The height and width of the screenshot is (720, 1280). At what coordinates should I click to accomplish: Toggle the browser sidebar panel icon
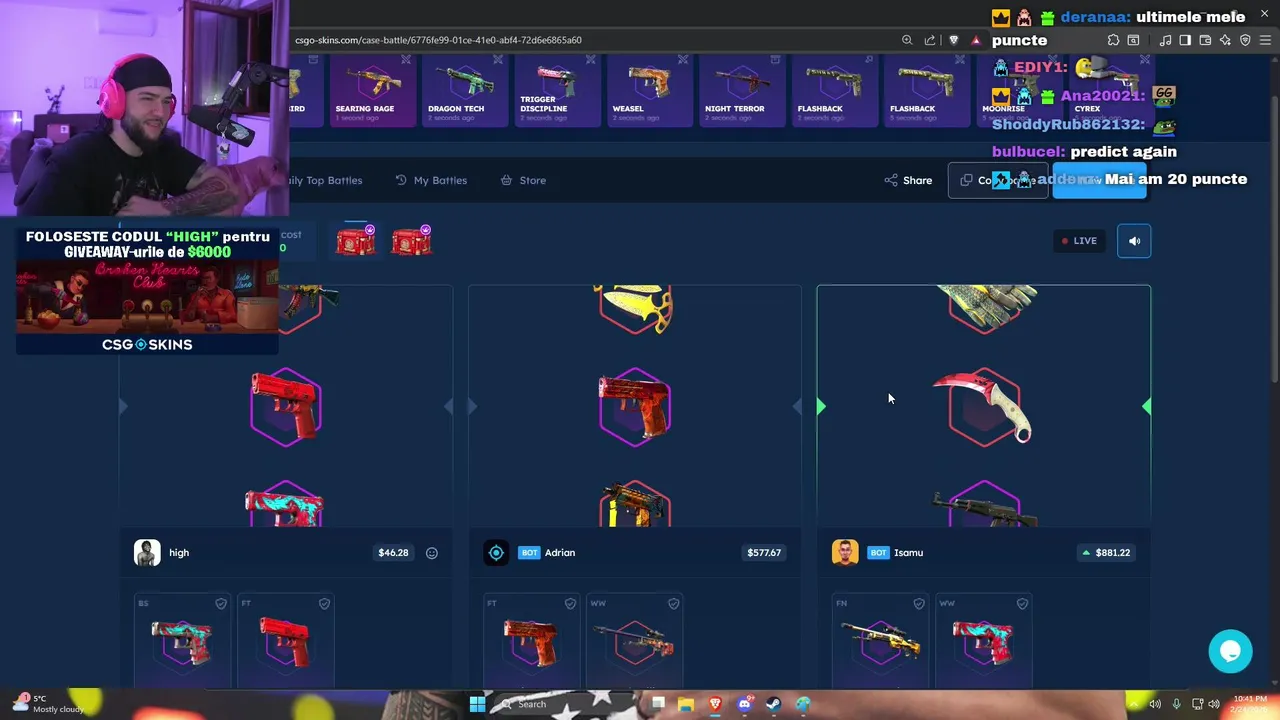click(1185, 40)
